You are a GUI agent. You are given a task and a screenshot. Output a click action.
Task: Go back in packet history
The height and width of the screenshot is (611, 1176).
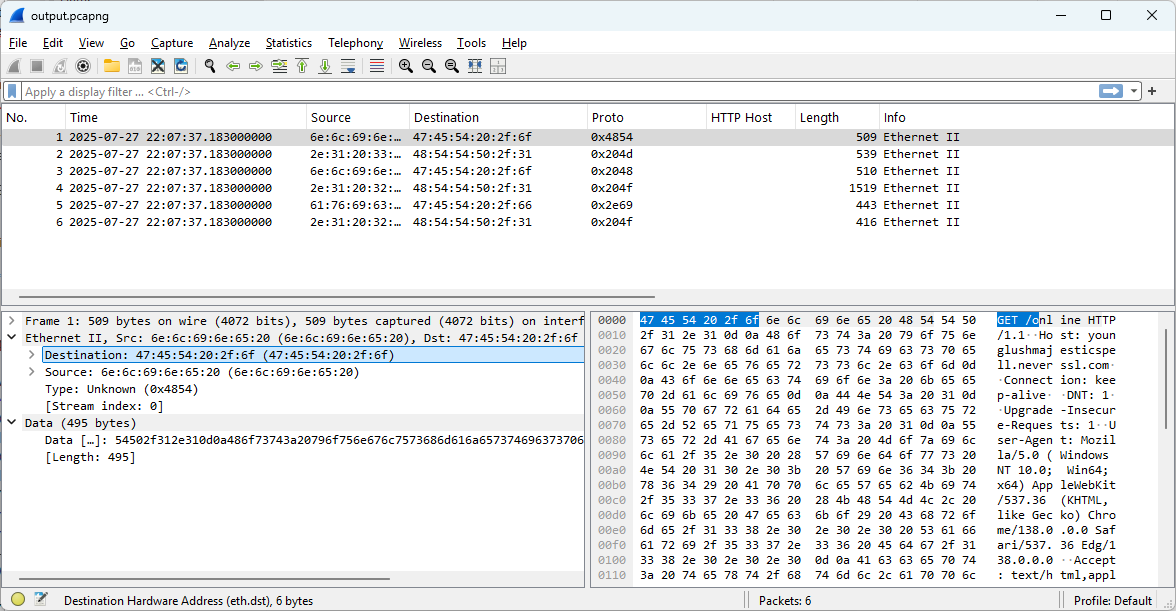click(233, 66)
